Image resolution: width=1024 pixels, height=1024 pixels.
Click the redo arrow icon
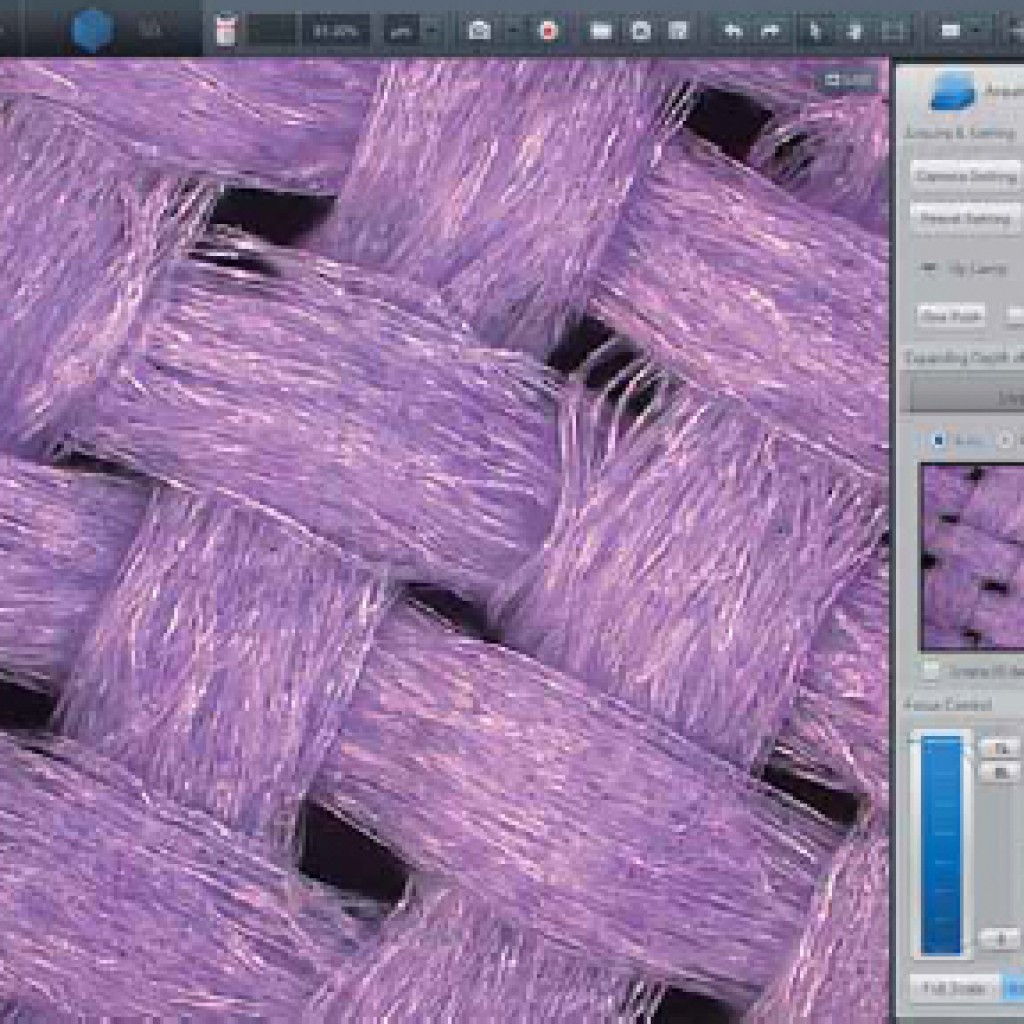coord(771,31)
